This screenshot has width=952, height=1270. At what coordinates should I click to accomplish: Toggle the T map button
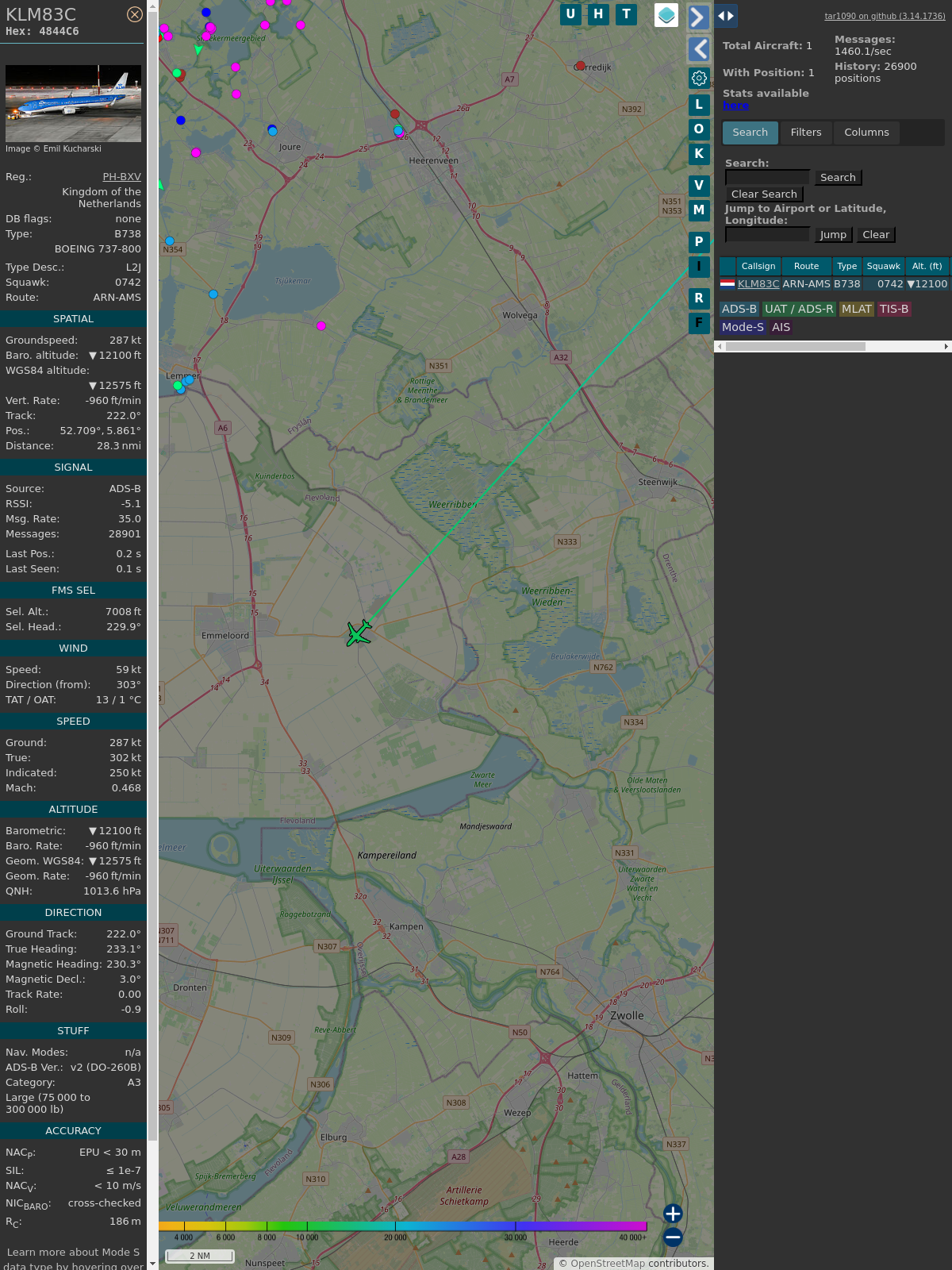tap(627, 14)
